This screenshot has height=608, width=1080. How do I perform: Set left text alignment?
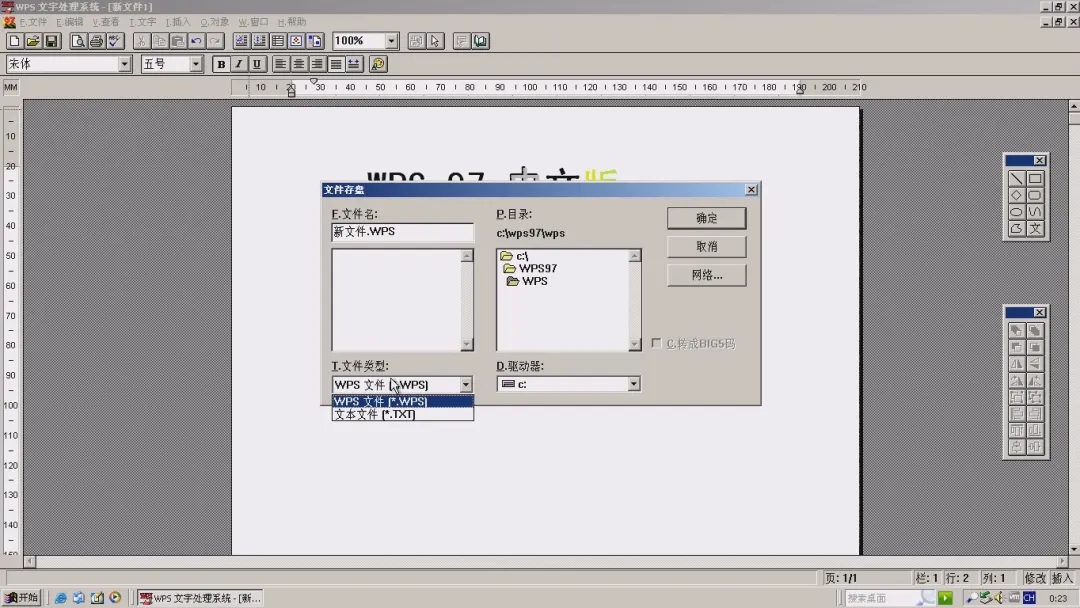pyautogui.click(x=280, y=64)
